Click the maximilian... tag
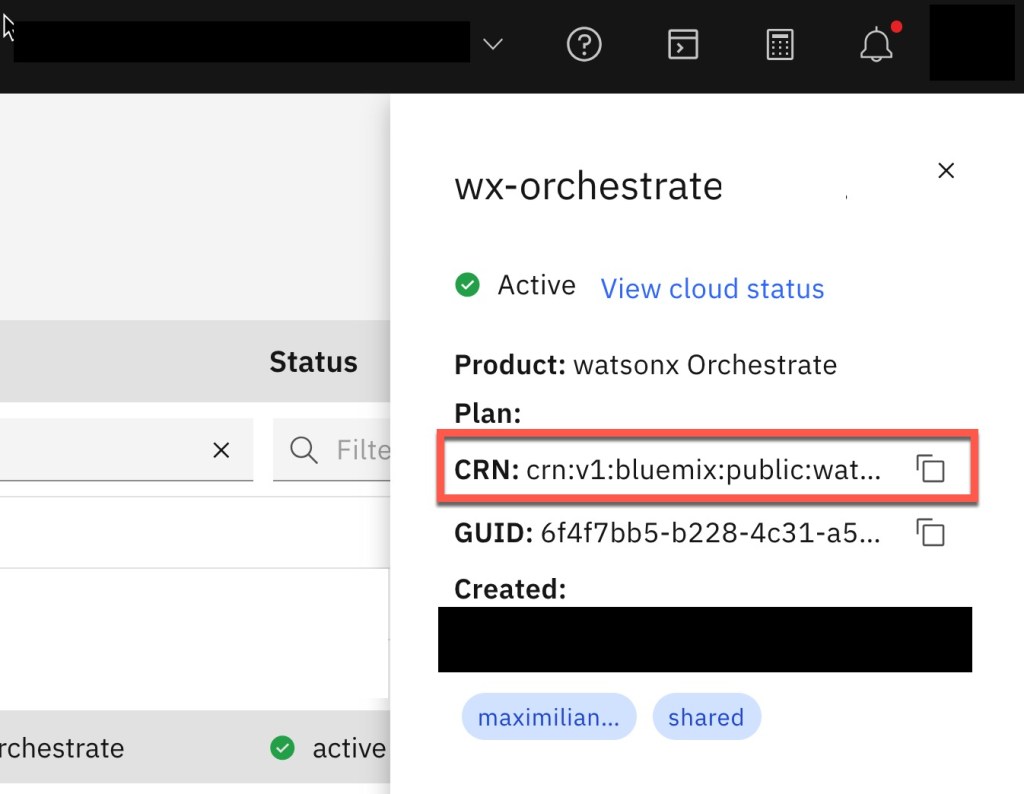 click(x=548, y=717)
